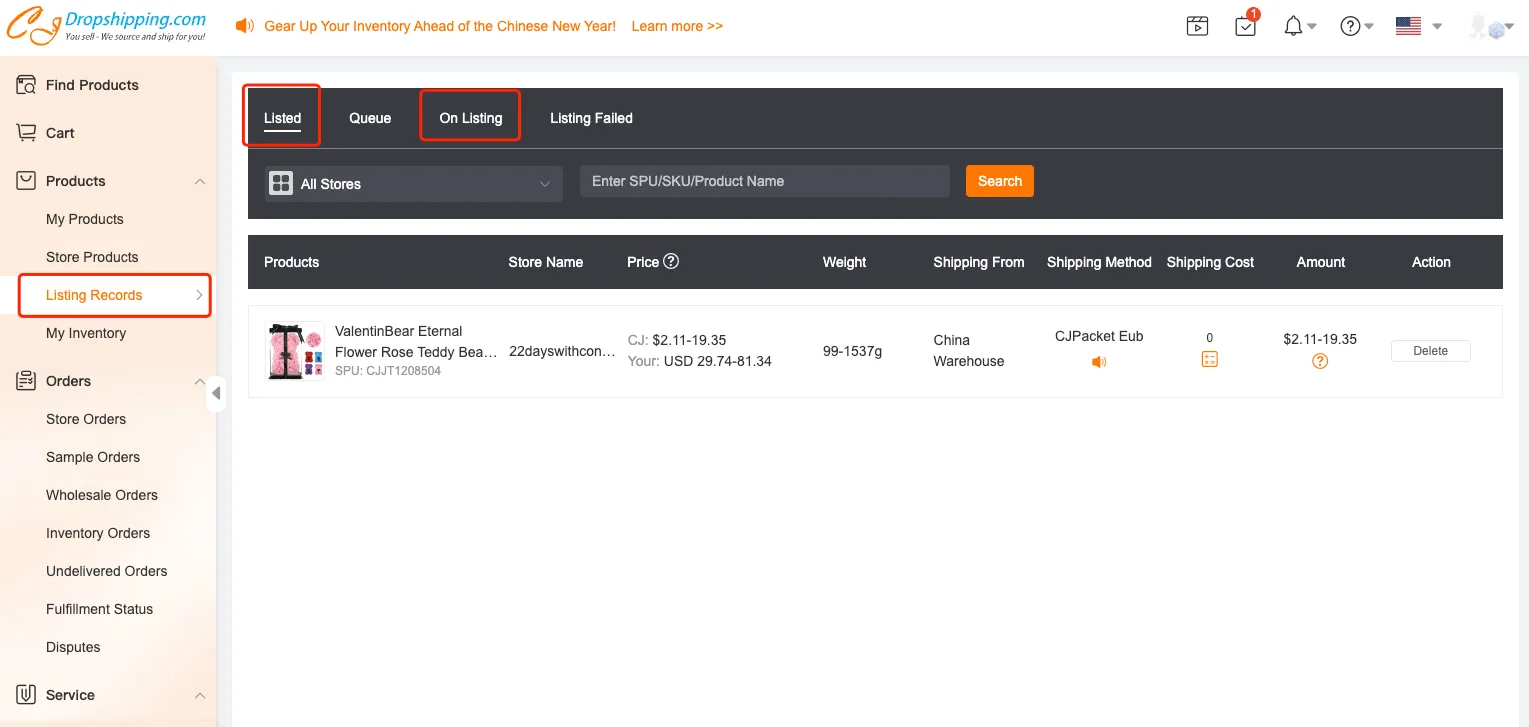Click the orange Search button
This screenshot has height=727, width=1529.
(999, 181)
